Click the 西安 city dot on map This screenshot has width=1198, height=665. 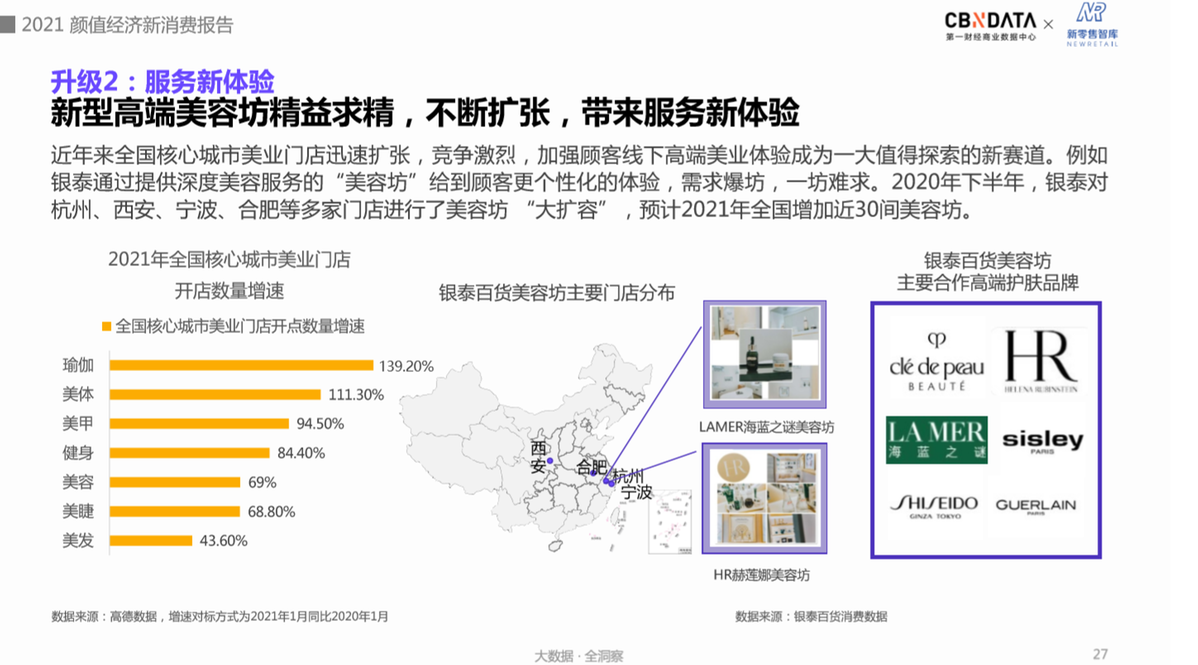[x=549, y=461]
